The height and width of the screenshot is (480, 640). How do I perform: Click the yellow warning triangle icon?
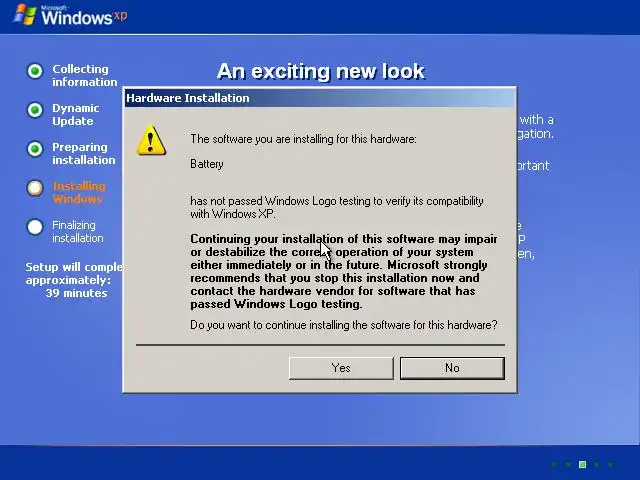[x=151, y=140]
